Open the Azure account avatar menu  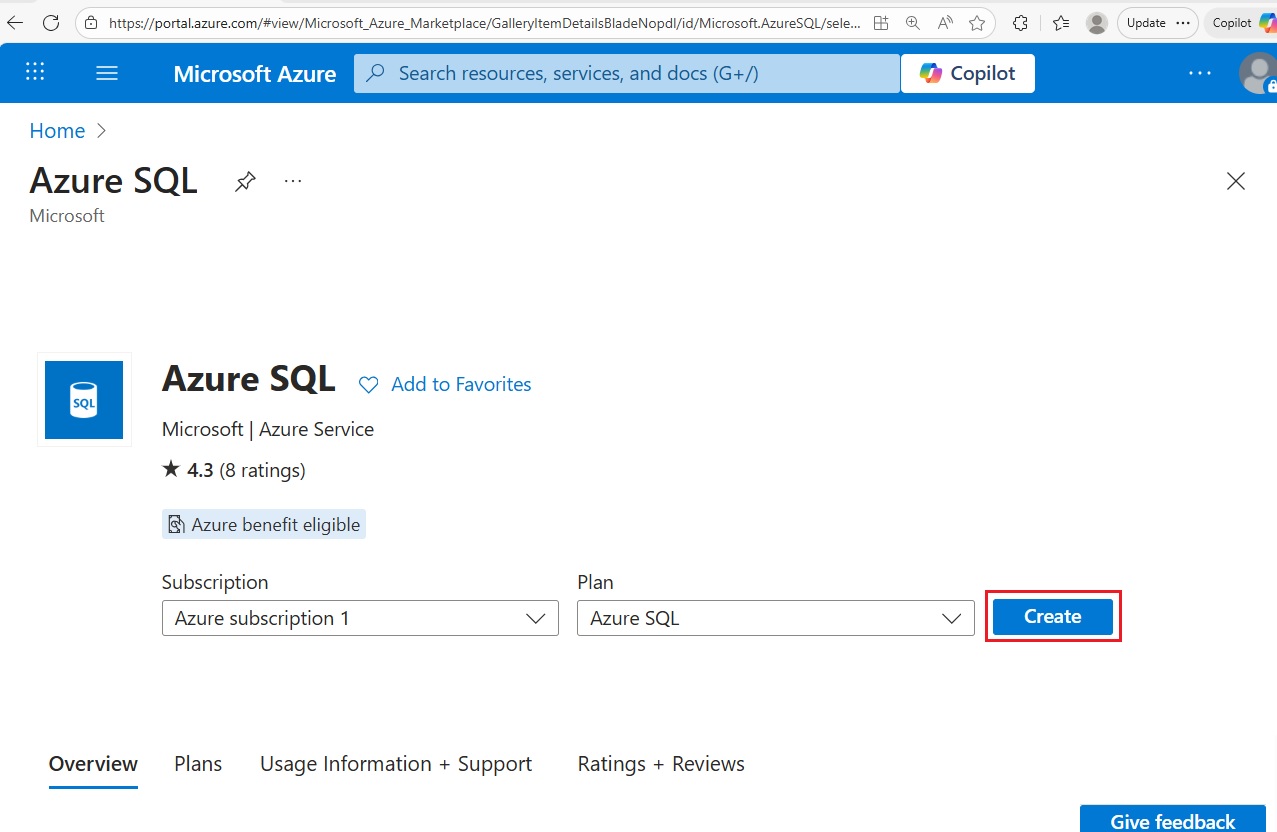click(x=1256, y=73)
